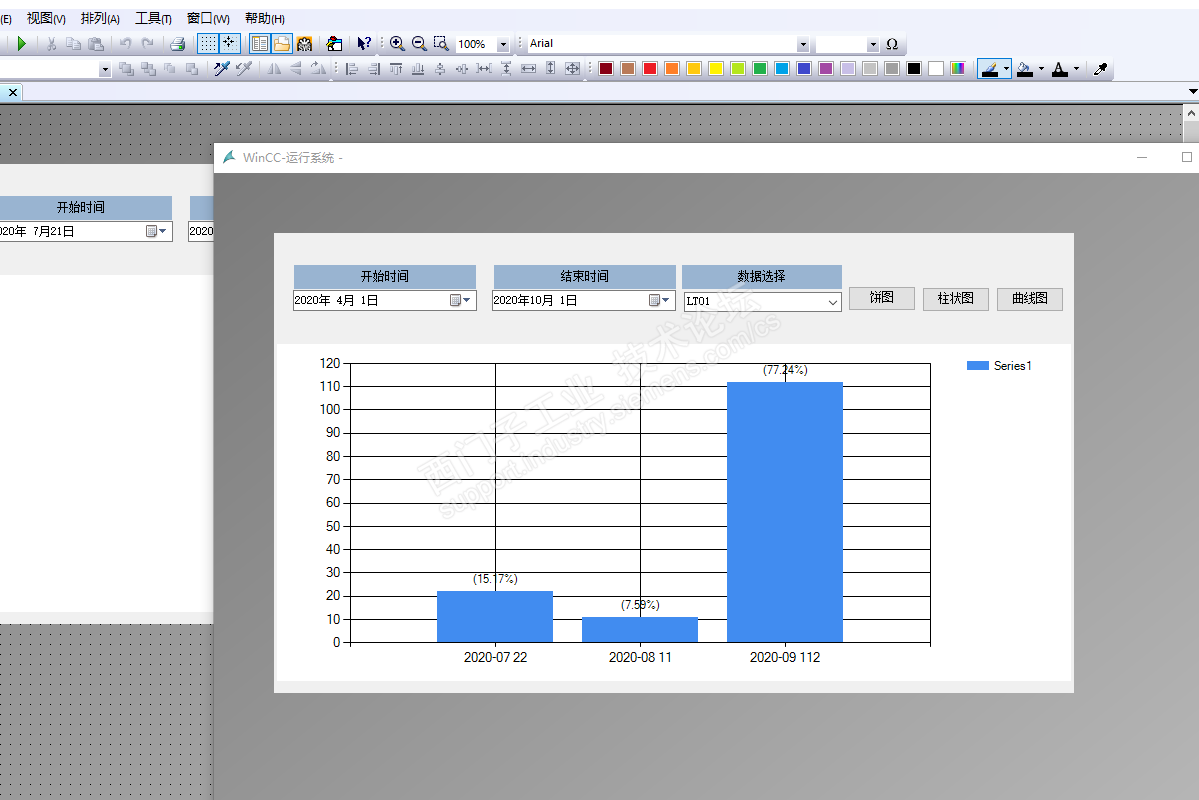Click the Omega special character icon
1199x800 pixels.
point(892,44)
